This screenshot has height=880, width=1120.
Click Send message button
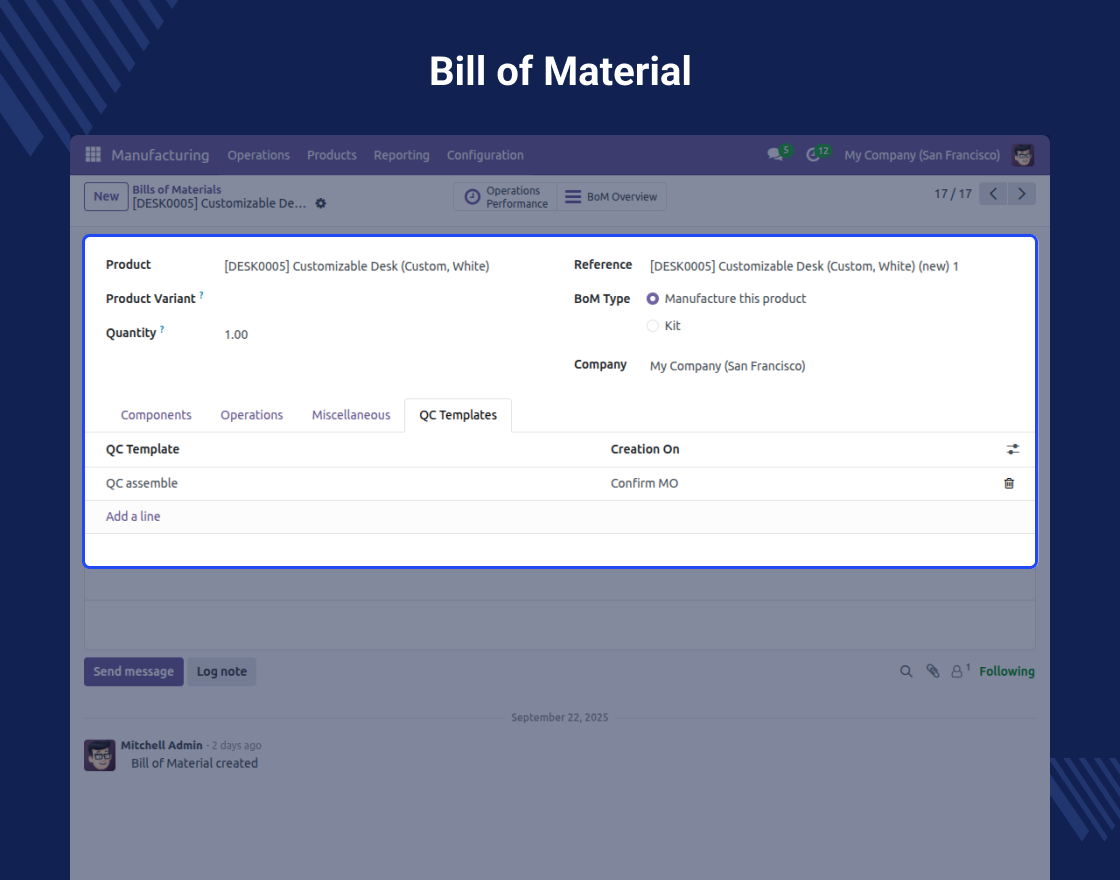pos(134,671)
